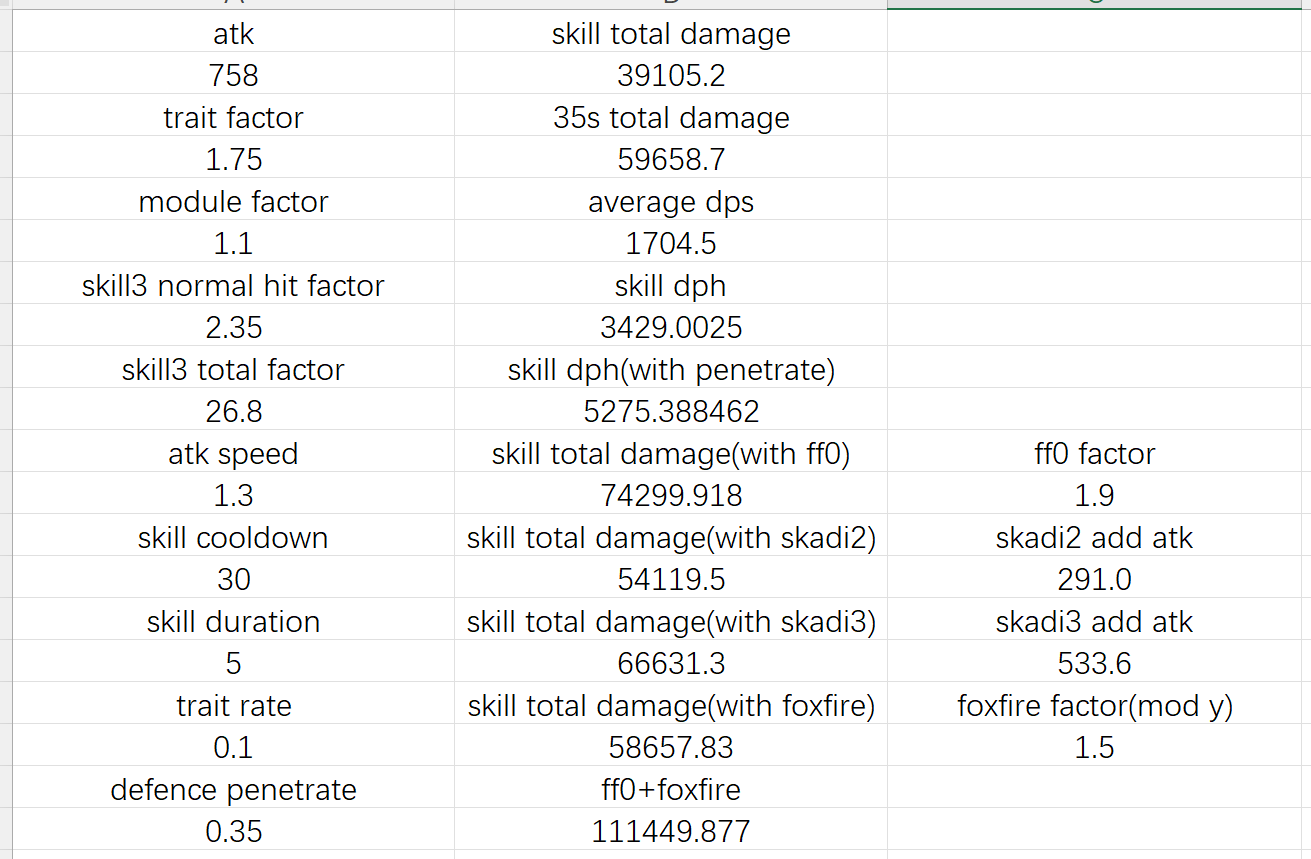The image size is (1311, 859).
Task: Click the ff0 factor value 1.9
Action: tap(1094, 495)
